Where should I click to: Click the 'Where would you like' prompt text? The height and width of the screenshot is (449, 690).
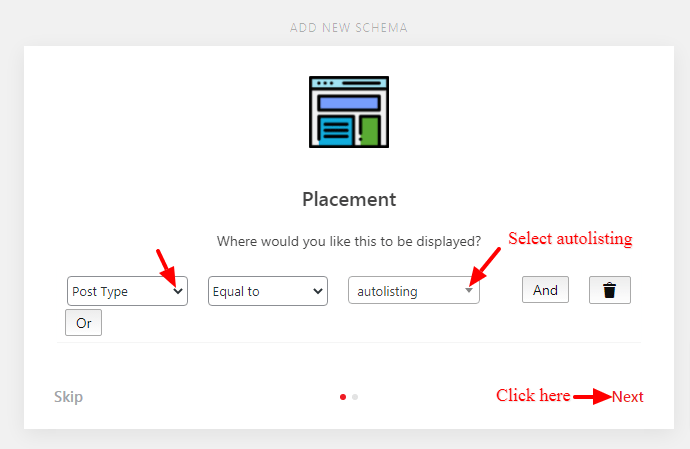(349, 241)
